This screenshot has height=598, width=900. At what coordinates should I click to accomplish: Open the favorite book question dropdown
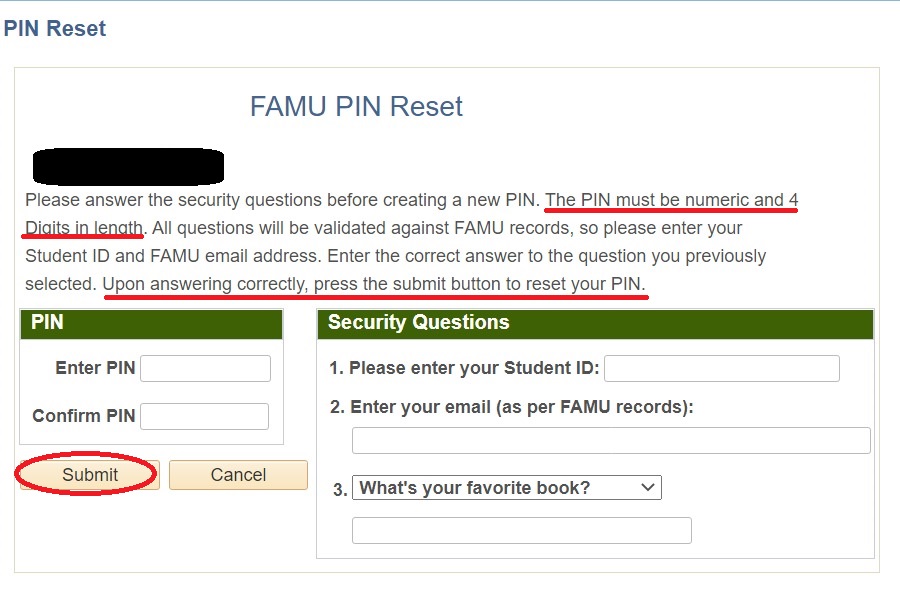pyautogui.click(x=507, y=487)
